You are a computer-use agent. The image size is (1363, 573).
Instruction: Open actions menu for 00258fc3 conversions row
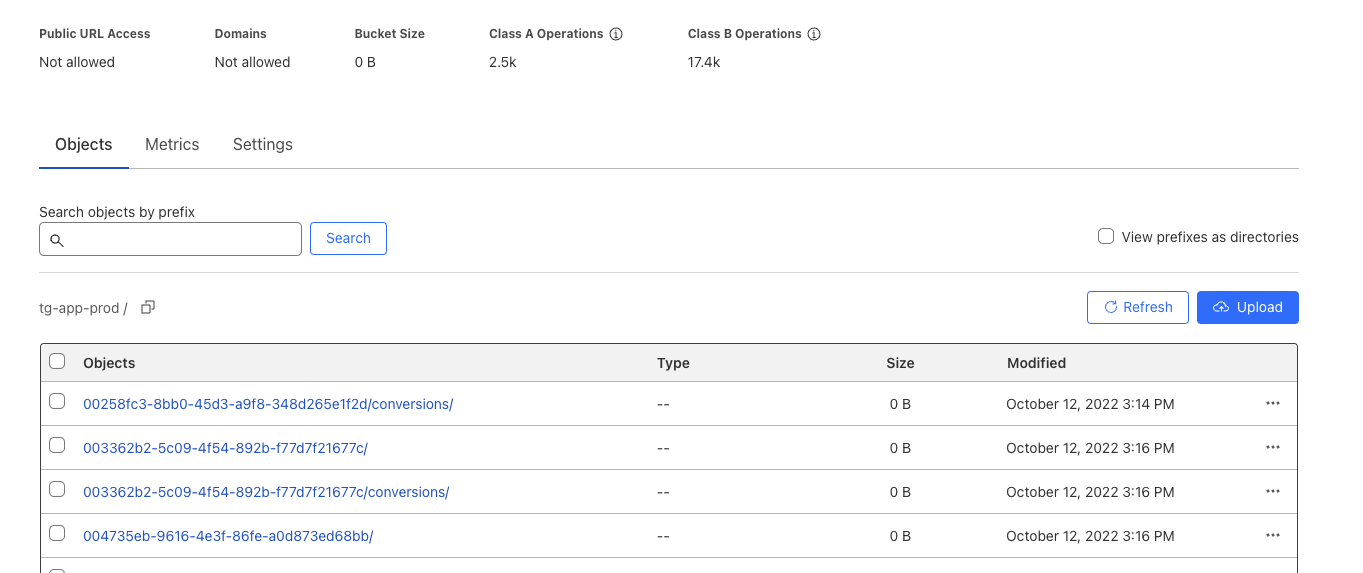(x=1272, y=404)
